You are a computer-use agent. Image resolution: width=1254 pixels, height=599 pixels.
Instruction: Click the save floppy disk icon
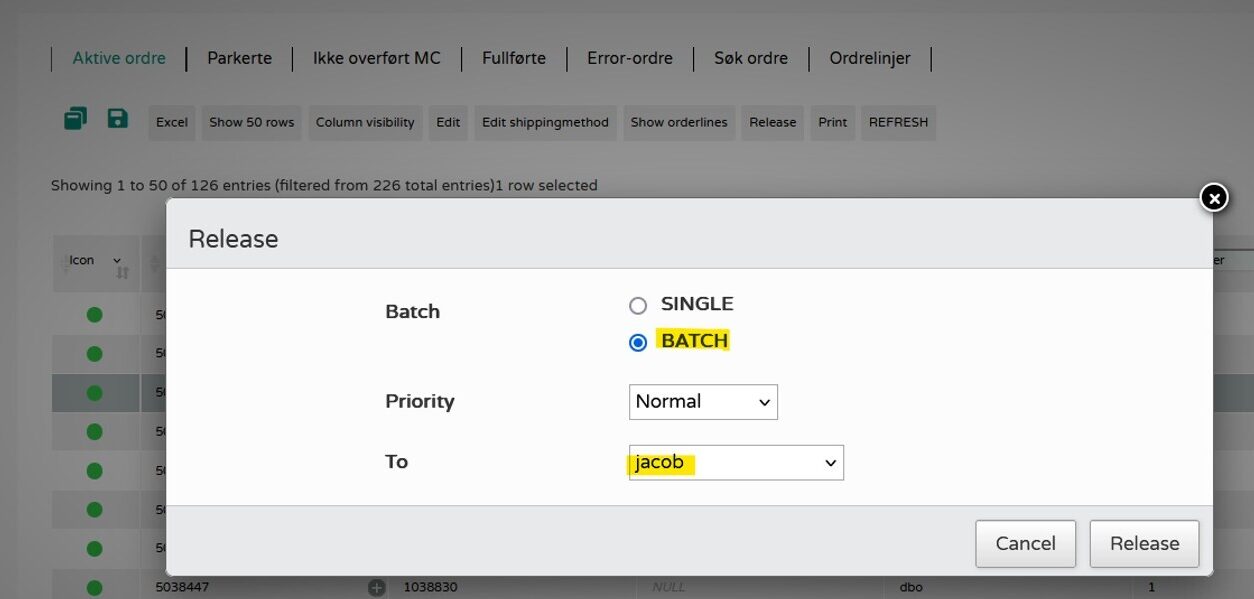tap(118, 119)
